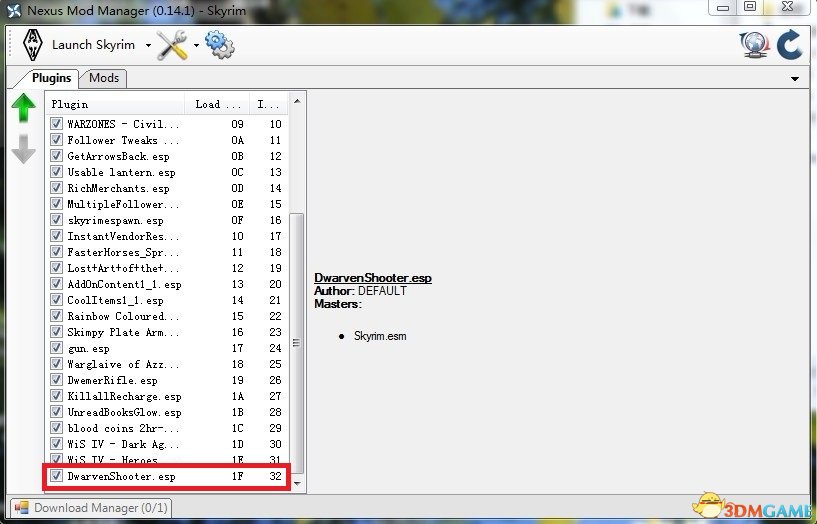
Task: Launch Skyrim using the text button
Action: (93, 45)
